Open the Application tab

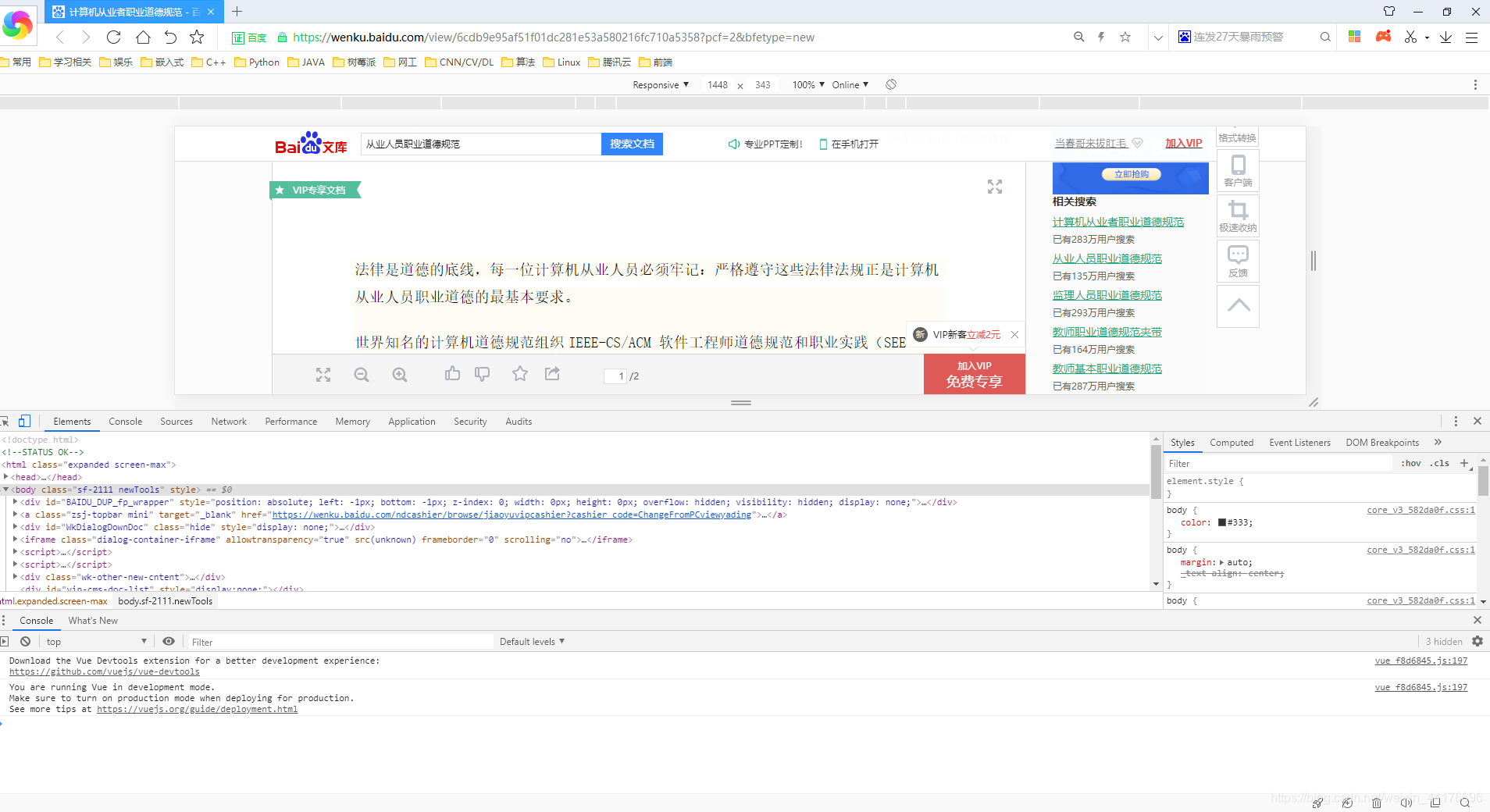412,421
